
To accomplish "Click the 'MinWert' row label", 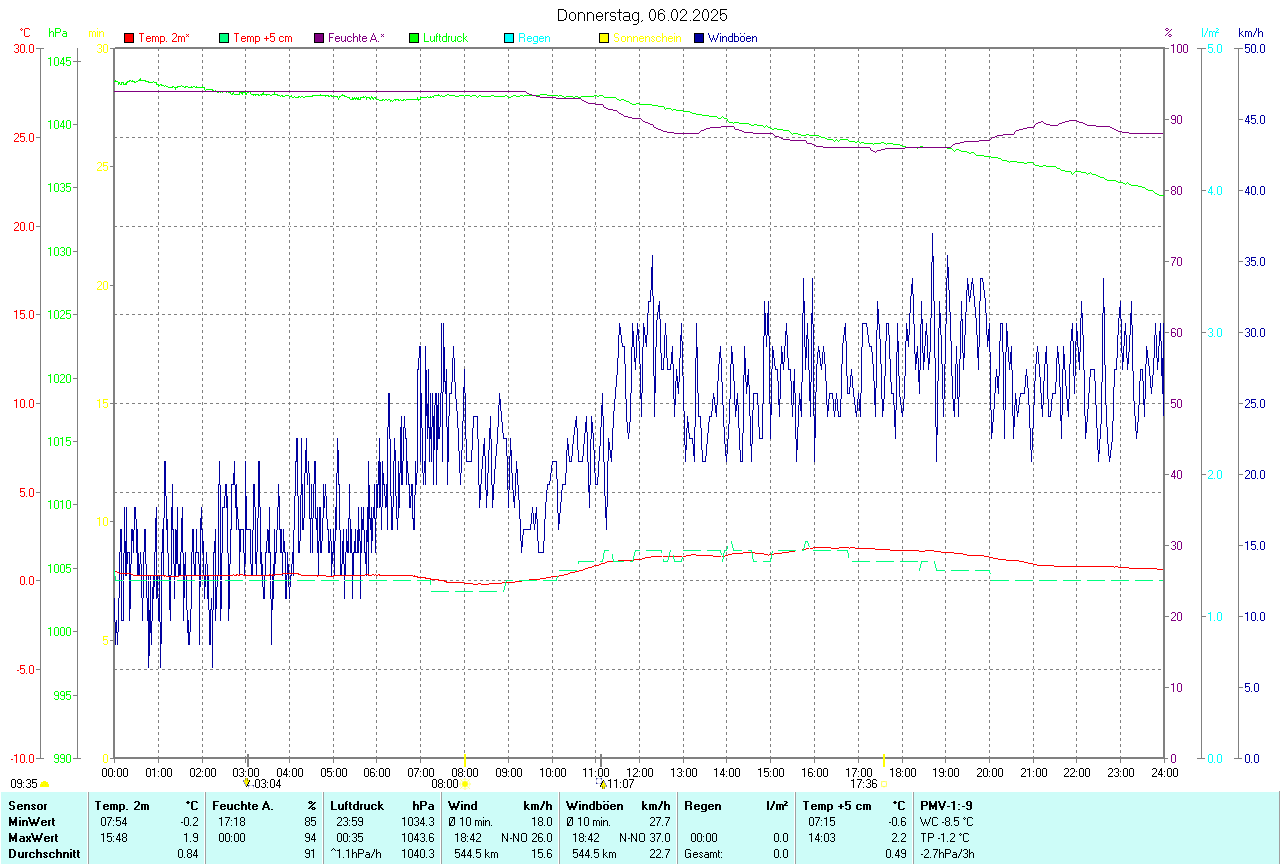I will coord(32,822).
